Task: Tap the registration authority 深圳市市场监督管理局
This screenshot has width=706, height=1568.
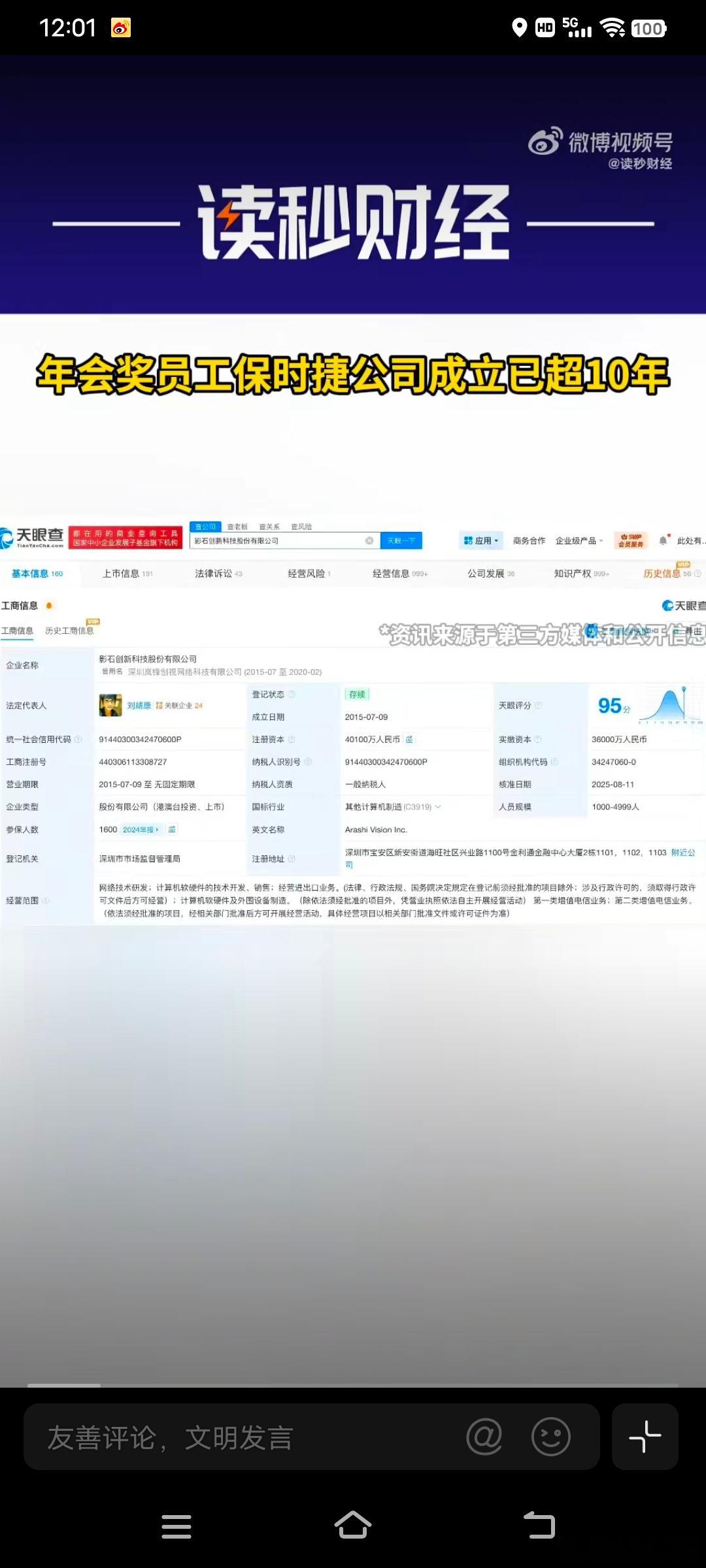Action: point(139,858)
